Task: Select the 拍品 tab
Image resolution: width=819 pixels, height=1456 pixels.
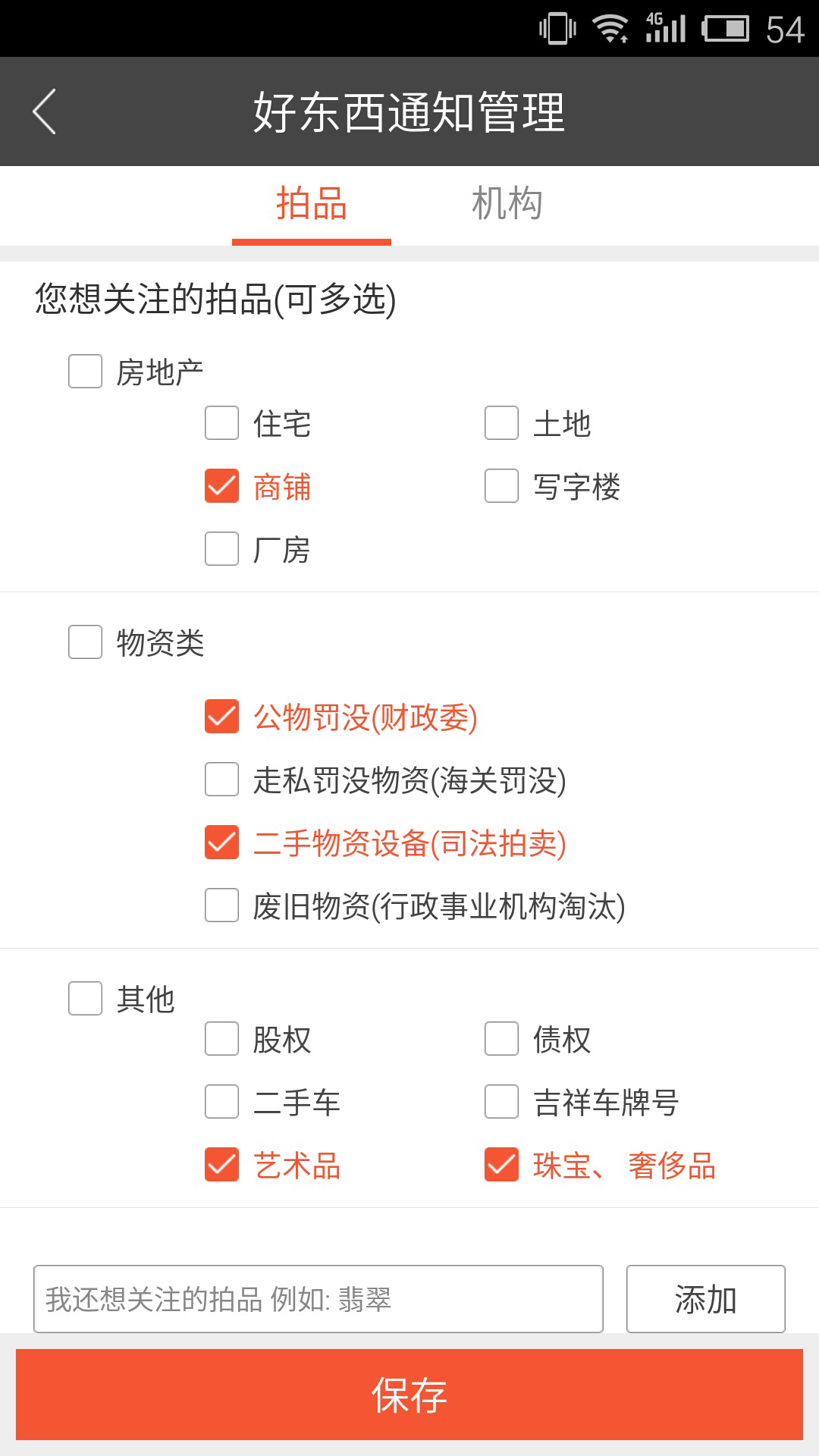Action: click(311, 204)
